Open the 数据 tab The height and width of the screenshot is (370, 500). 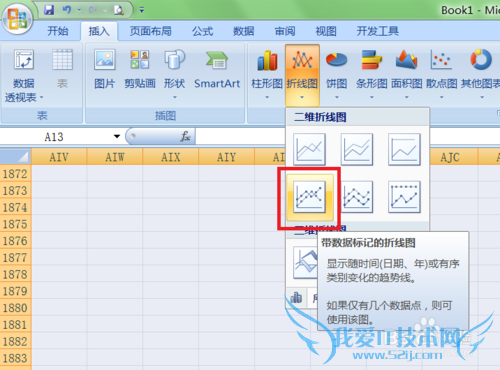244,31
